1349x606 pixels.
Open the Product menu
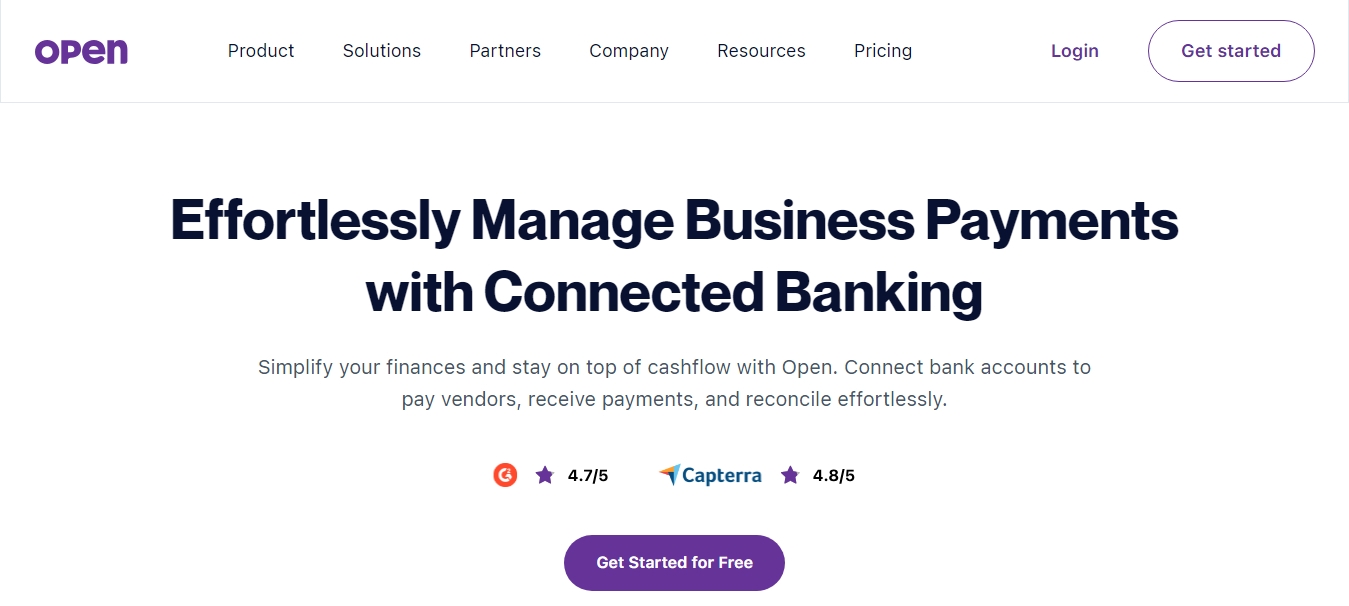click(x=261, y=51)
